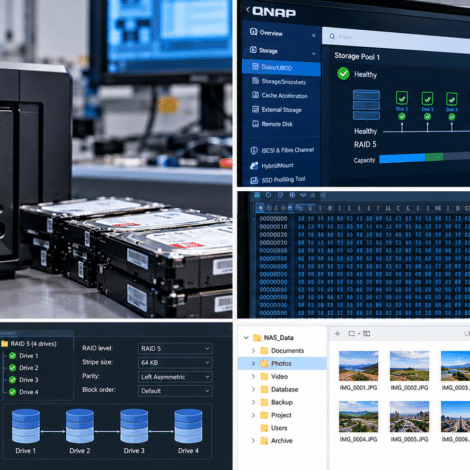The image size is (470, 470).
Task: Click offset row 00000020 in hex viewer
Action: coord(273,235)
